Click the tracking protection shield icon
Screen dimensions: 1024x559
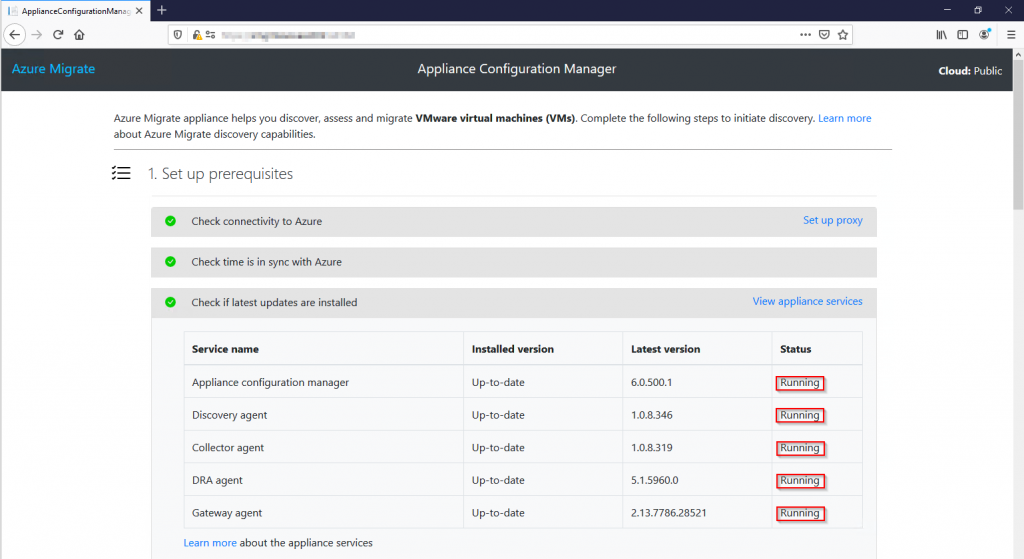point(178,35)
